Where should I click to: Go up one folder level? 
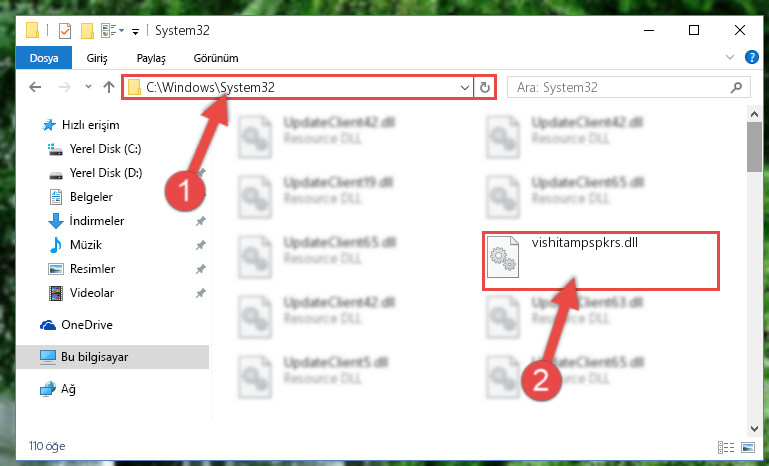(x=109, y=87)
